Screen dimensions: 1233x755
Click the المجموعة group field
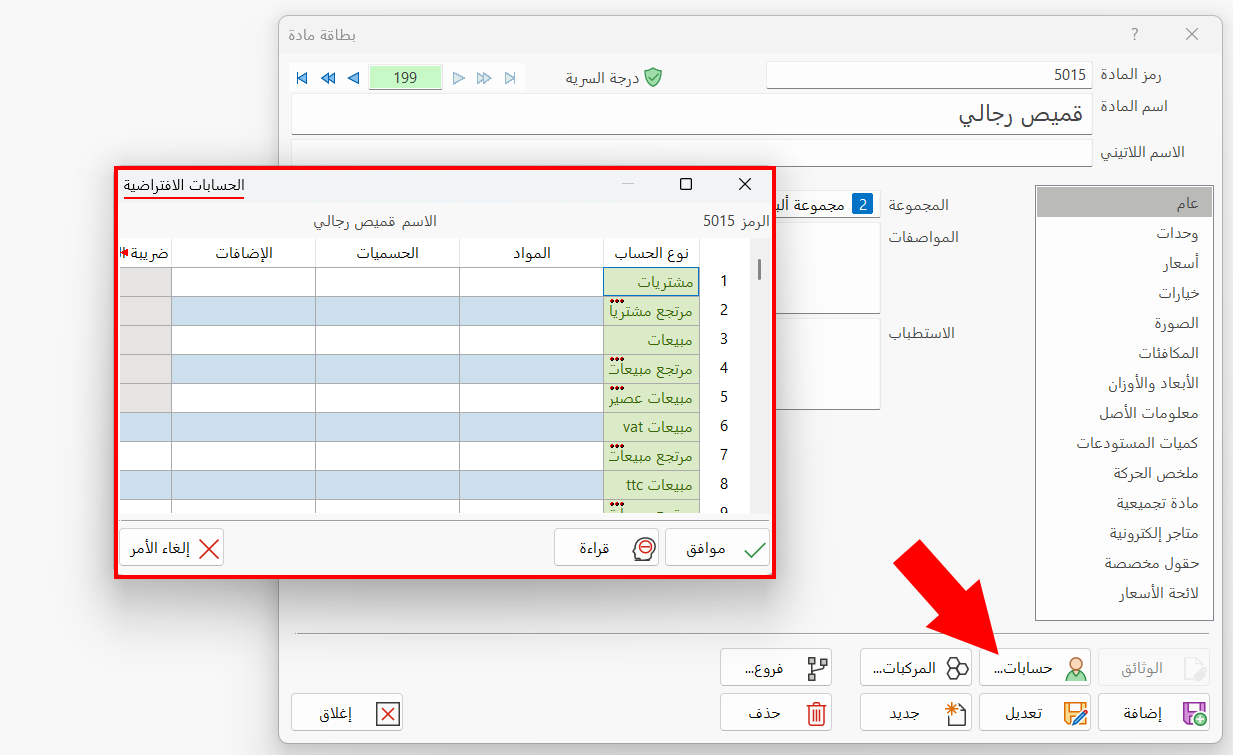(x=826, y=205)
